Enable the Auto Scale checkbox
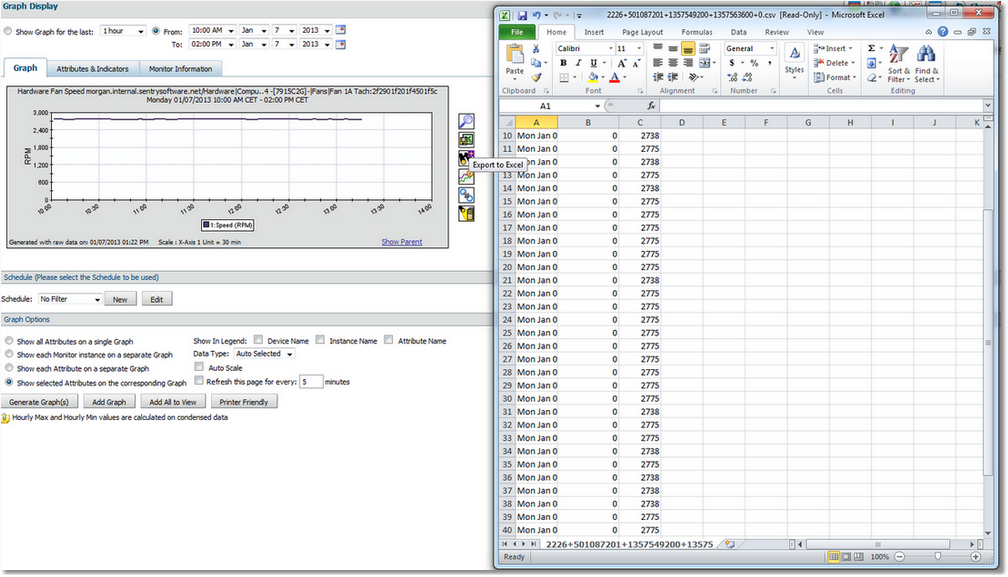The image size is (1008, 577). click(x=200, y=368)
